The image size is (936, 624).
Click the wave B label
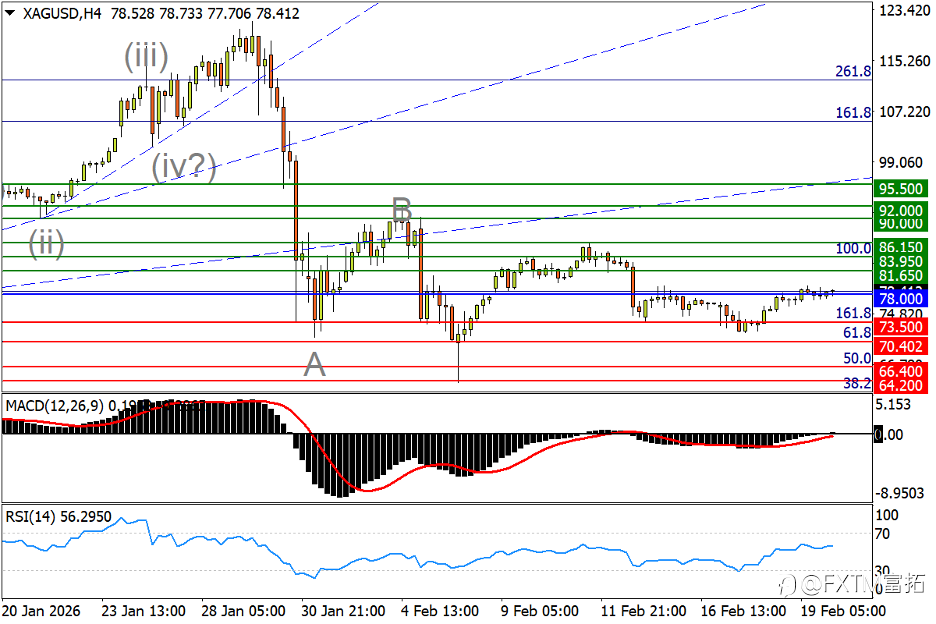[x=402, y=210]
